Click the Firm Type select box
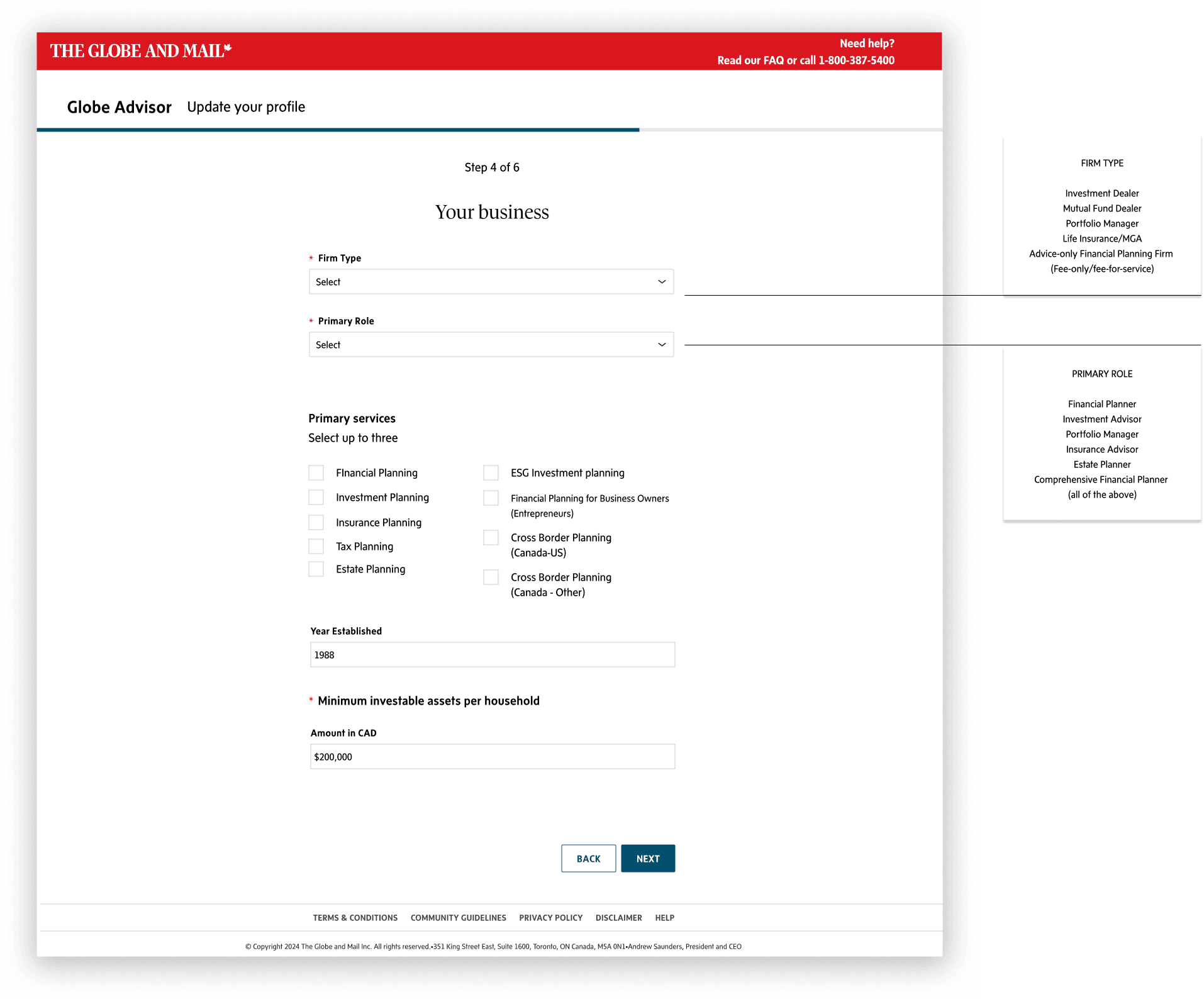The height and width of the screenshot is (999, 1204). pos(491,282)
